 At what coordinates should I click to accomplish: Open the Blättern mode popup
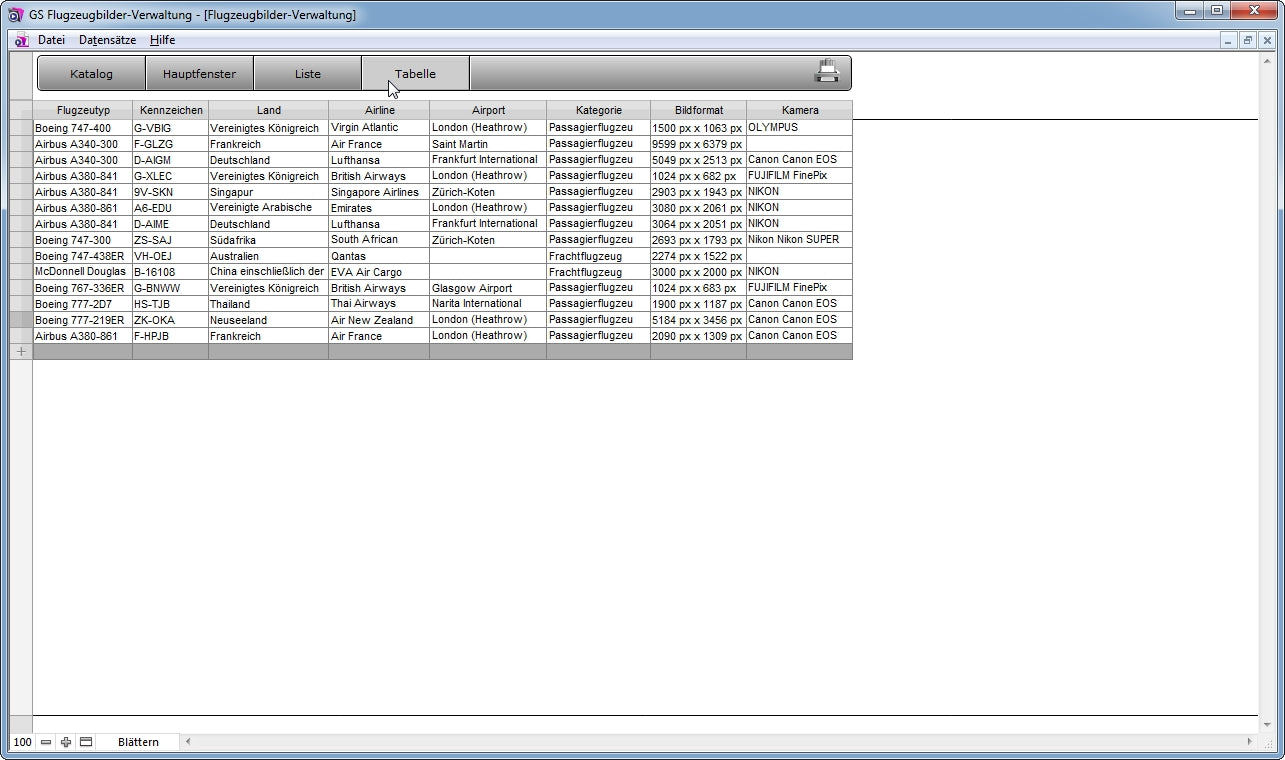[x=138, y=742]
